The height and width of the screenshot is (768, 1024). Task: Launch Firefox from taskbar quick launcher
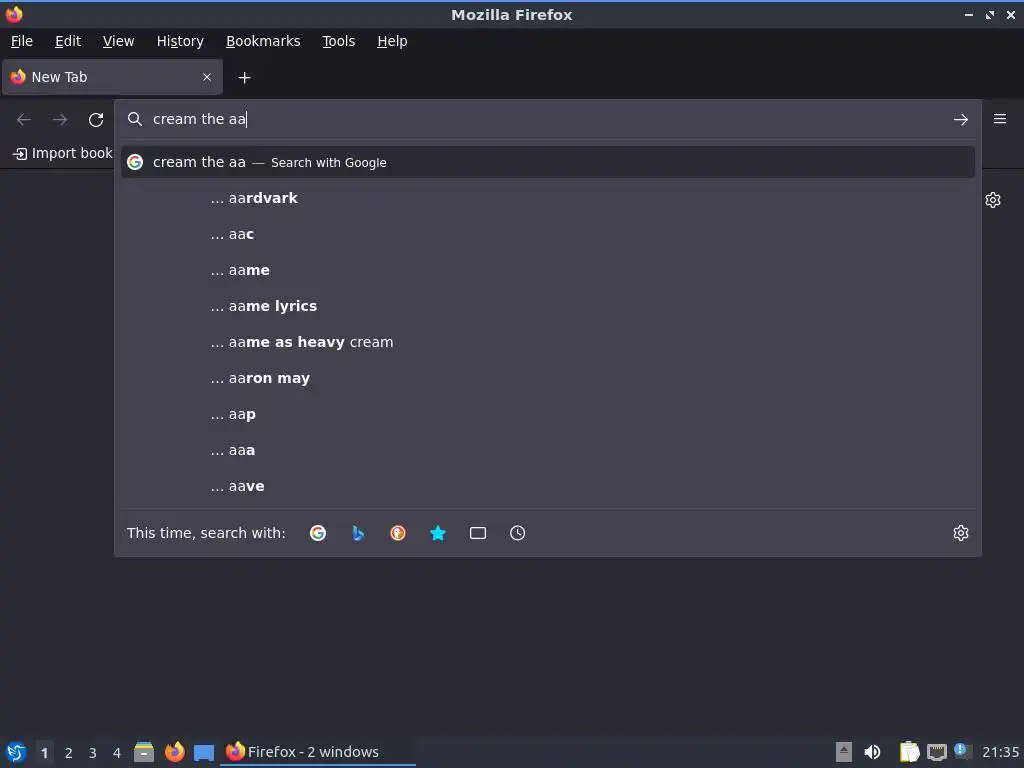pyautogui.click(x=174, y=752)
